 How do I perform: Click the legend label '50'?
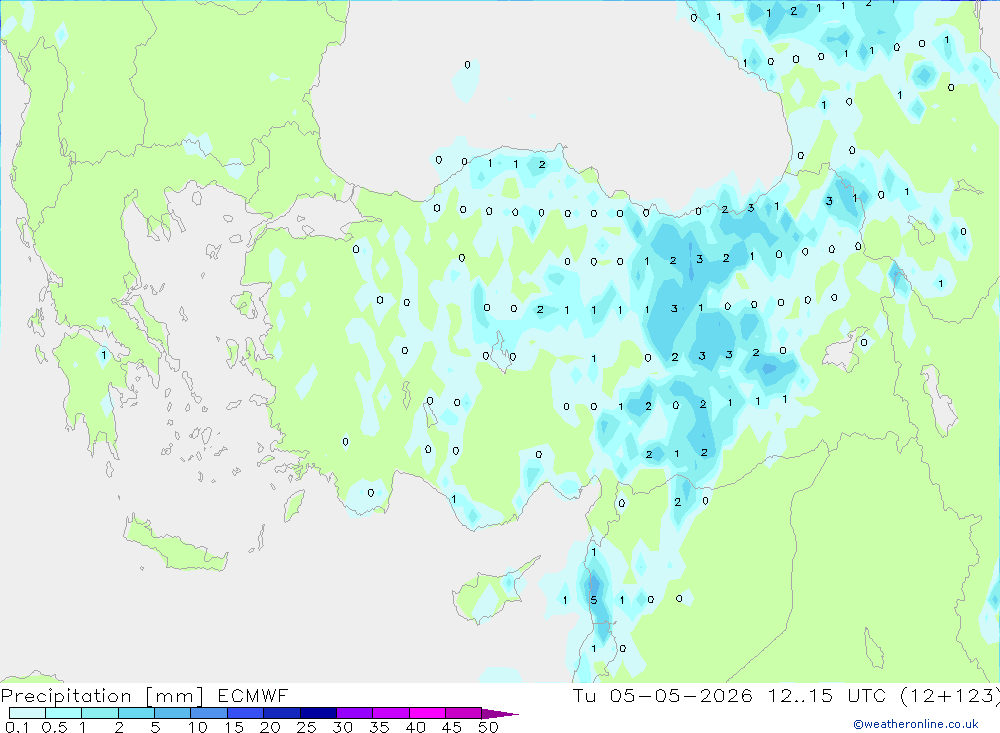(x=488, y=727)
